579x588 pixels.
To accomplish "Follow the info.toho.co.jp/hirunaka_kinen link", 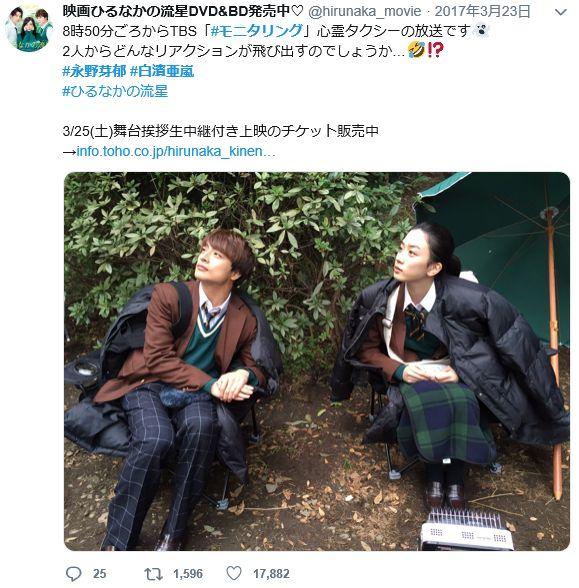I will click(x=176, y=151).
